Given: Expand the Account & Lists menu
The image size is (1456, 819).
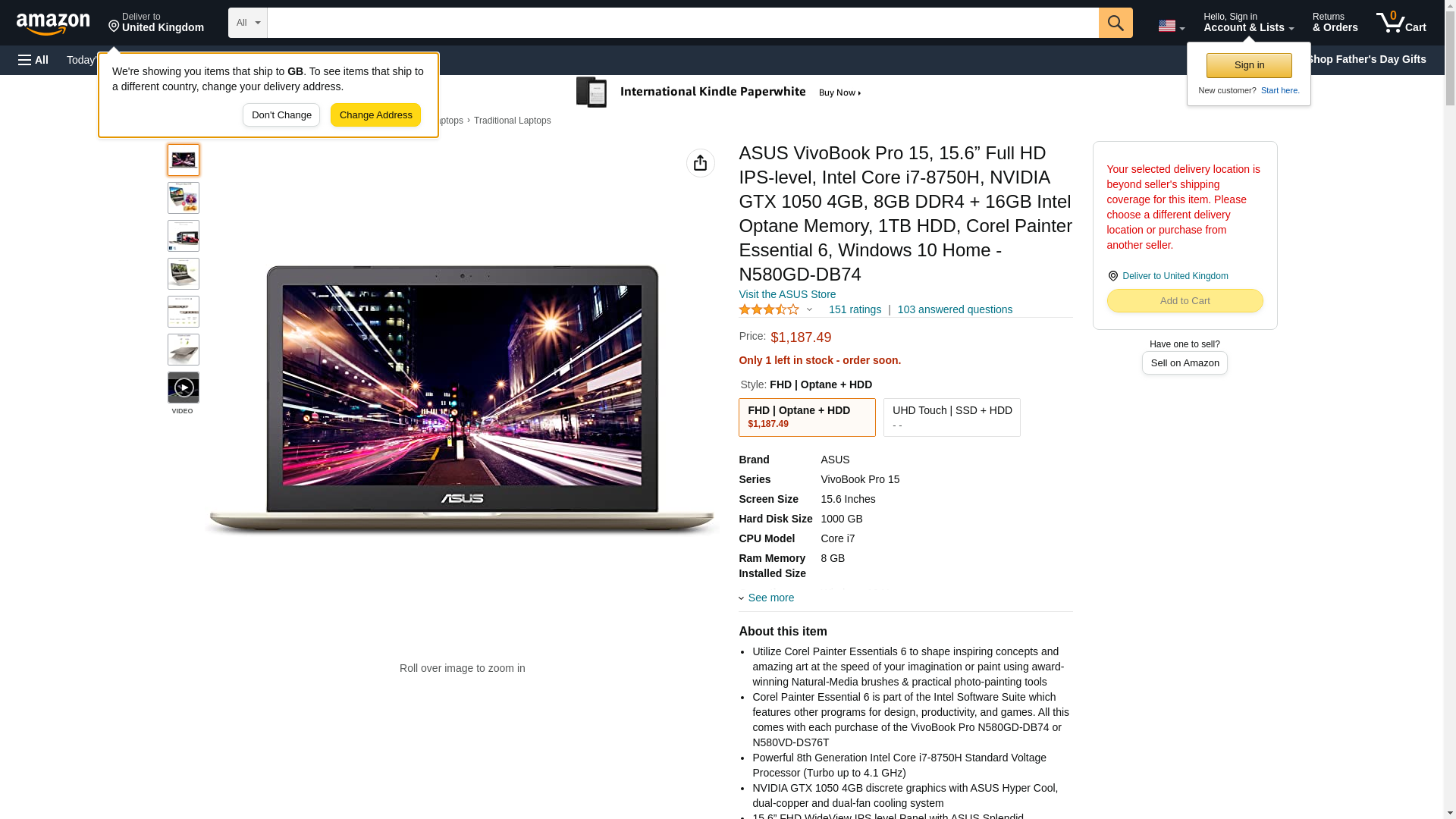Looking at the screenshot, I should pyautogui.click(x=1248, y=23).
